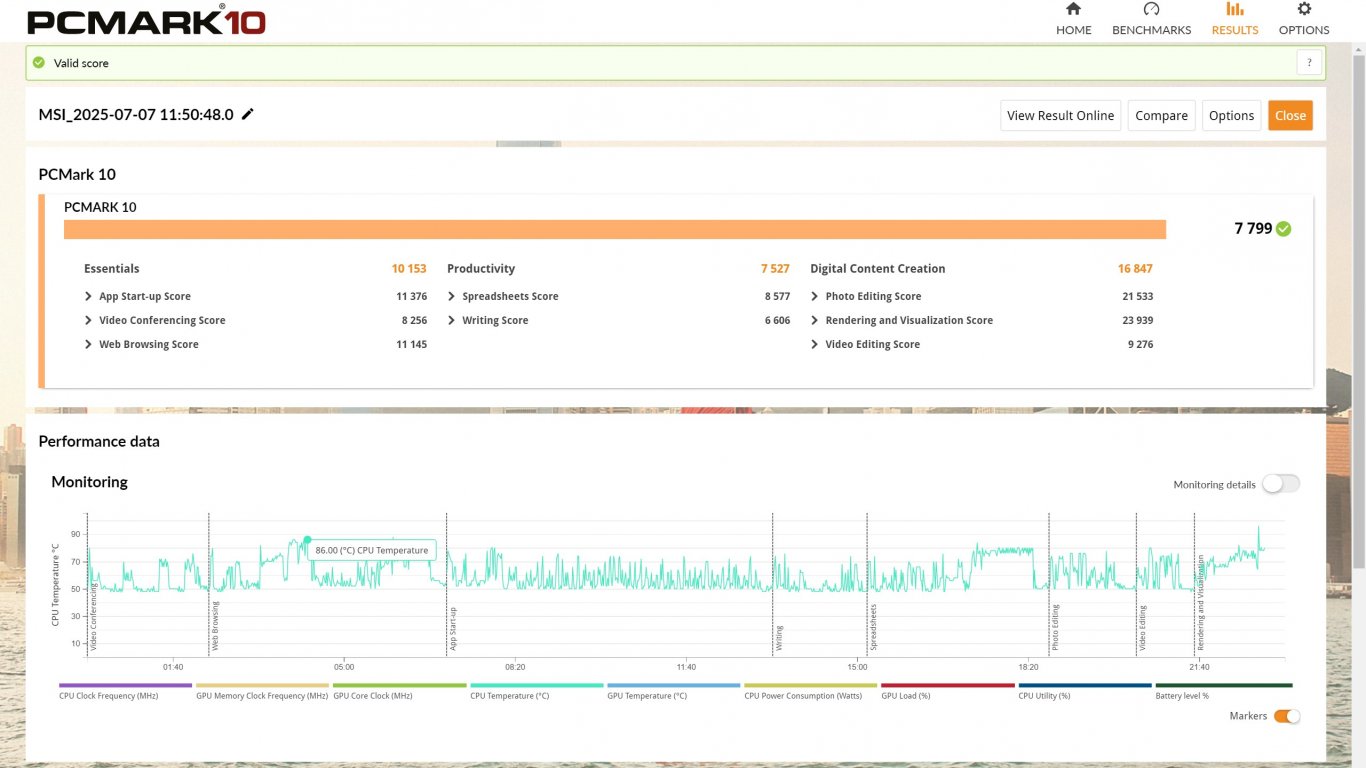Click the 8 577 Spreadsheets value

(x=777, y=297)
